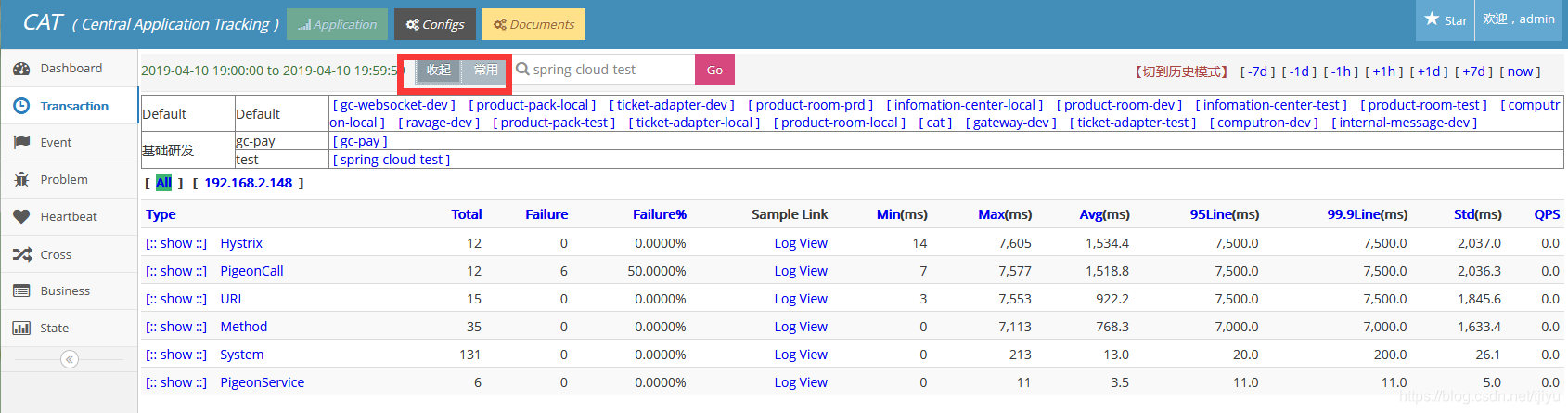This screenshot has height=413, width=1568.
Task: Open the PigeonService type link
Action: 262,382
